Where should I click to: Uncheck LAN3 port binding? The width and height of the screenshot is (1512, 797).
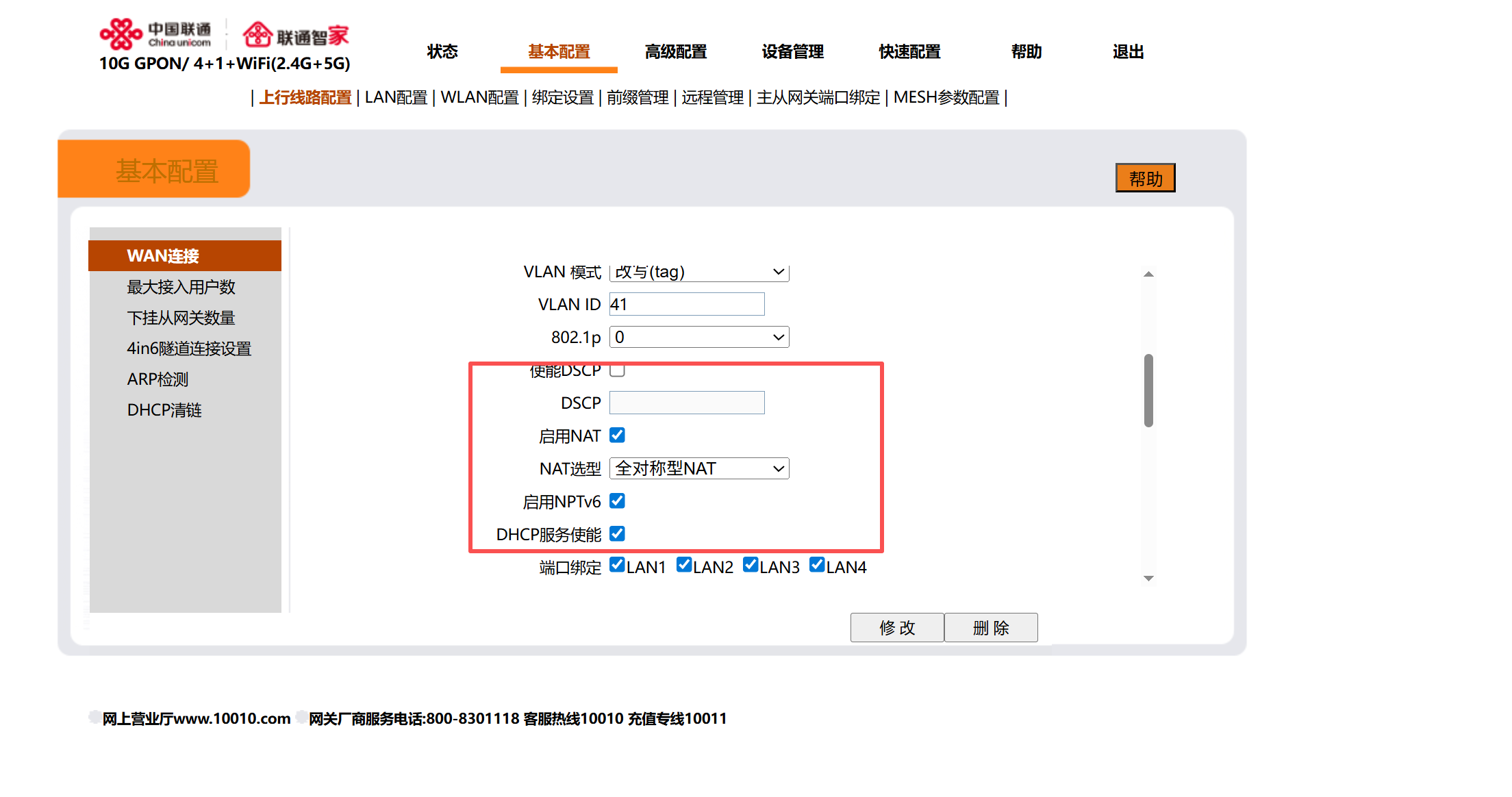pyautogui.click(x=751, y=565)
